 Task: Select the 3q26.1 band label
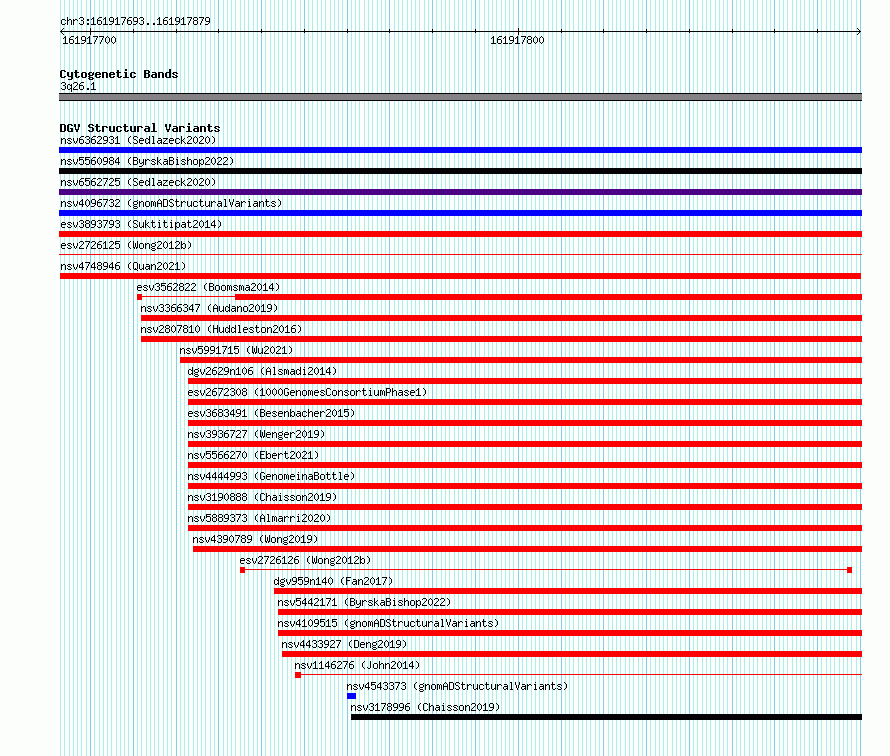pos(78,86)
